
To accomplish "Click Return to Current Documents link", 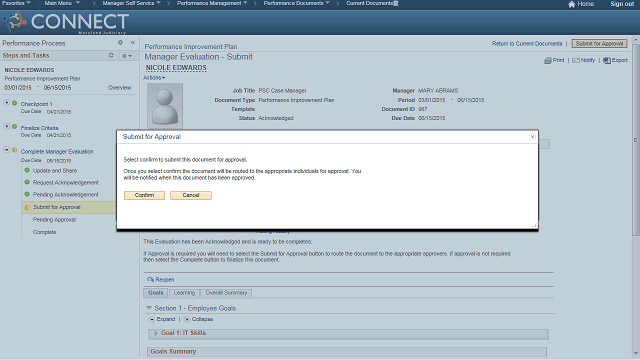I will tap(527, 44).
